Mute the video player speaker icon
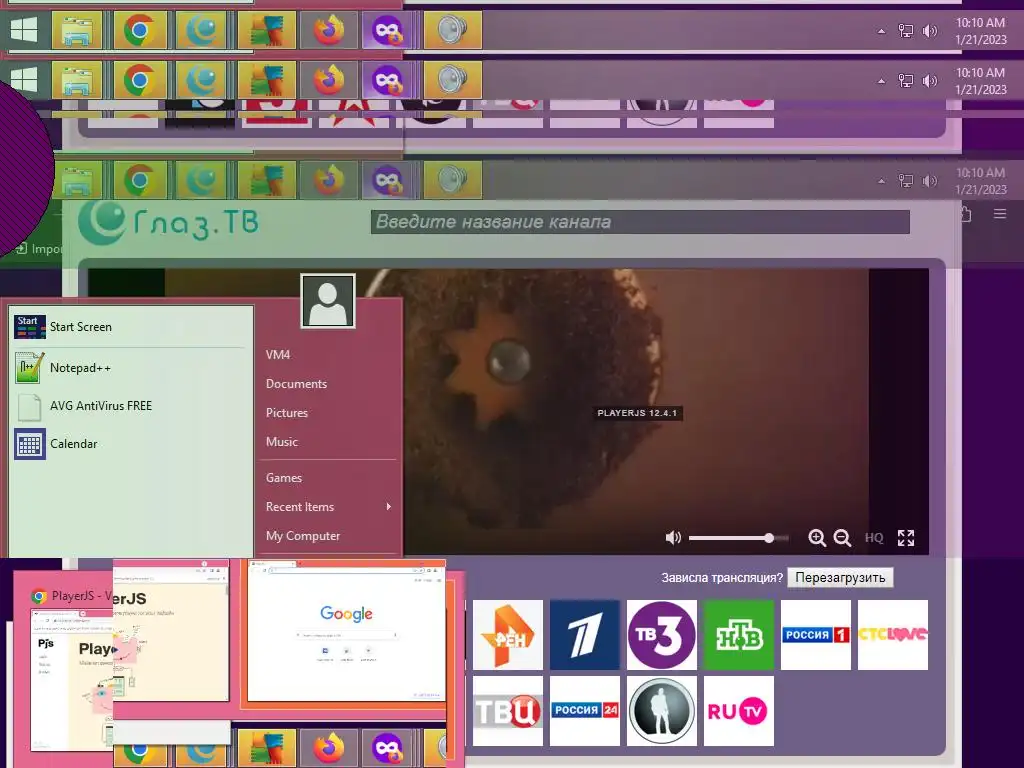The image size is (1024, 768). pyautogui.click(x=673, y=537)
